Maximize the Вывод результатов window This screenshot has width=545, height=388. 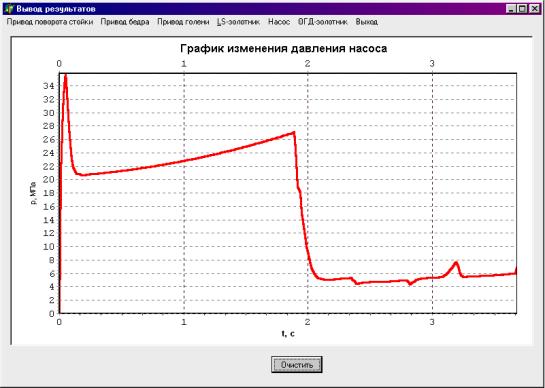(x=522, y=9)
